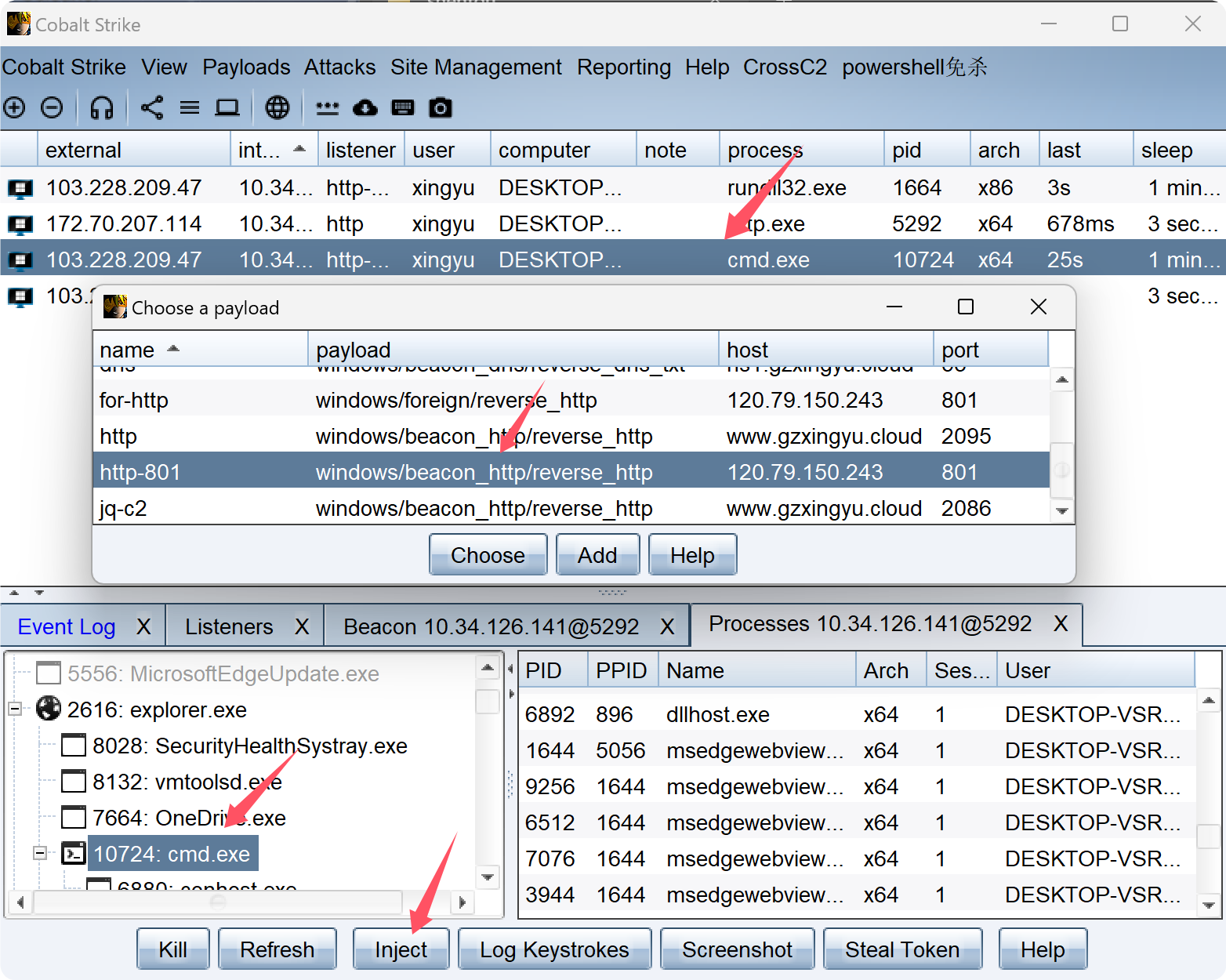Switch to the Event Log tab

[x=67, y=626]
